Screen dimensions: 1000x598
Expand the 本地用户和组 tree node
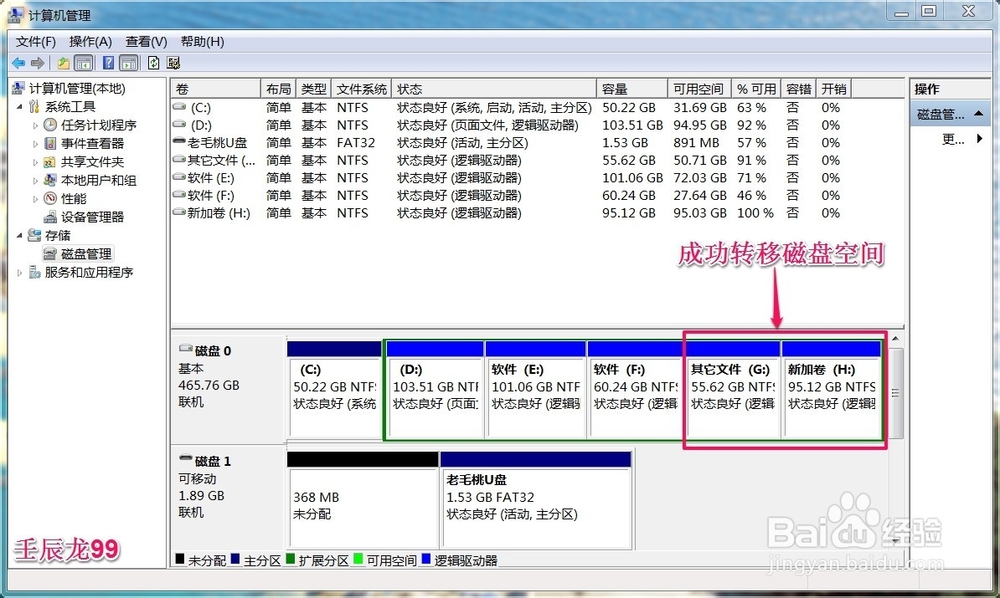35,181
